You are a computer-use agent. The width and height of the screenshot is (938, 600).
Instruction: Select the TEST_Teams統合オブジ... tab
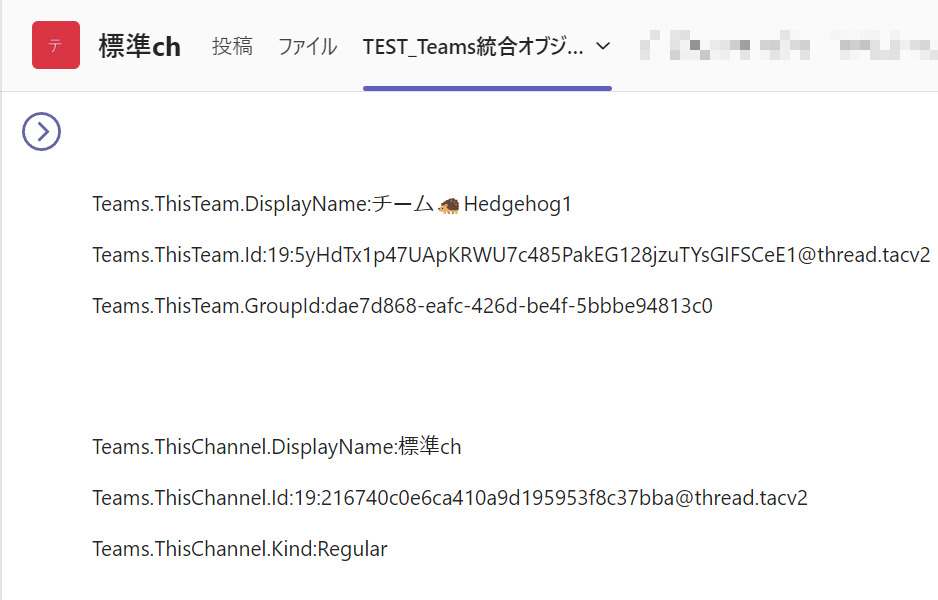tap(473, 47)
